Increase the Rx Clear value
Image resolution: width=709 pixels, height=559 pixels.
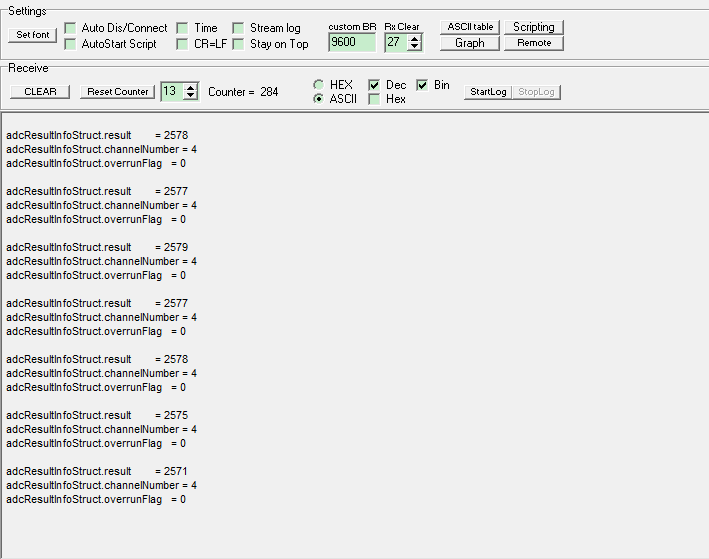tap(414, 39)
